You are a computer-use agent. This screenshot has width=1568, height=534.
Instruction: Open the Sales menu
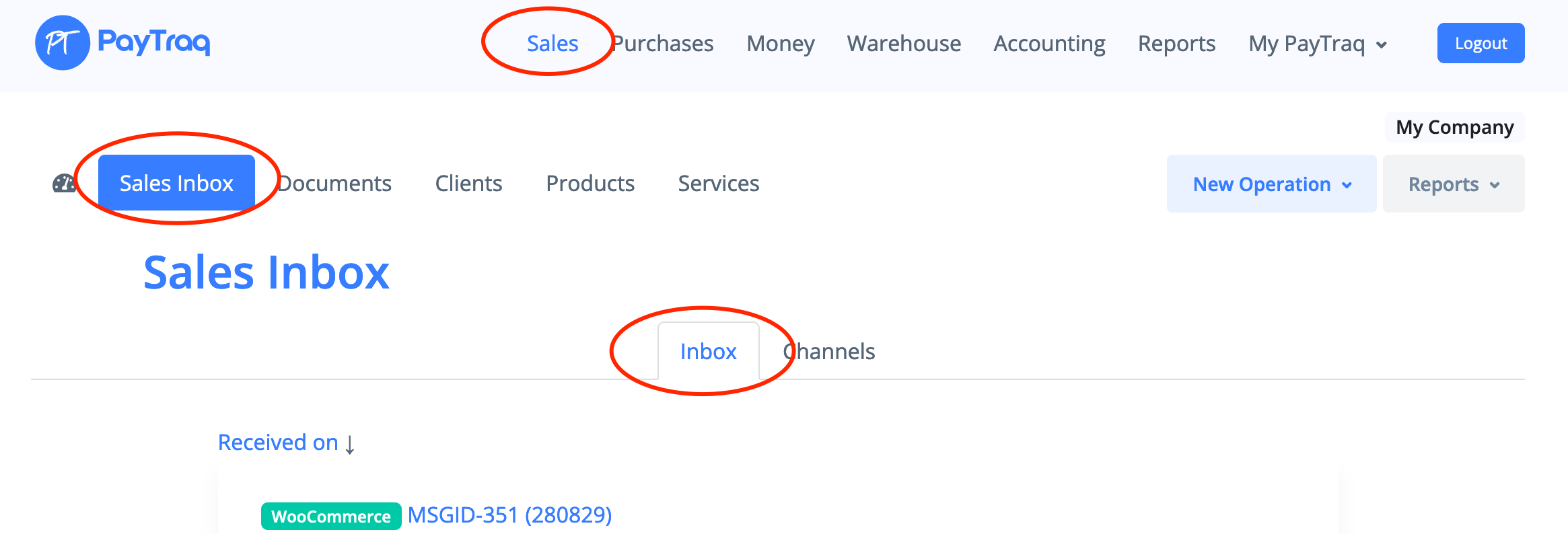552,44
